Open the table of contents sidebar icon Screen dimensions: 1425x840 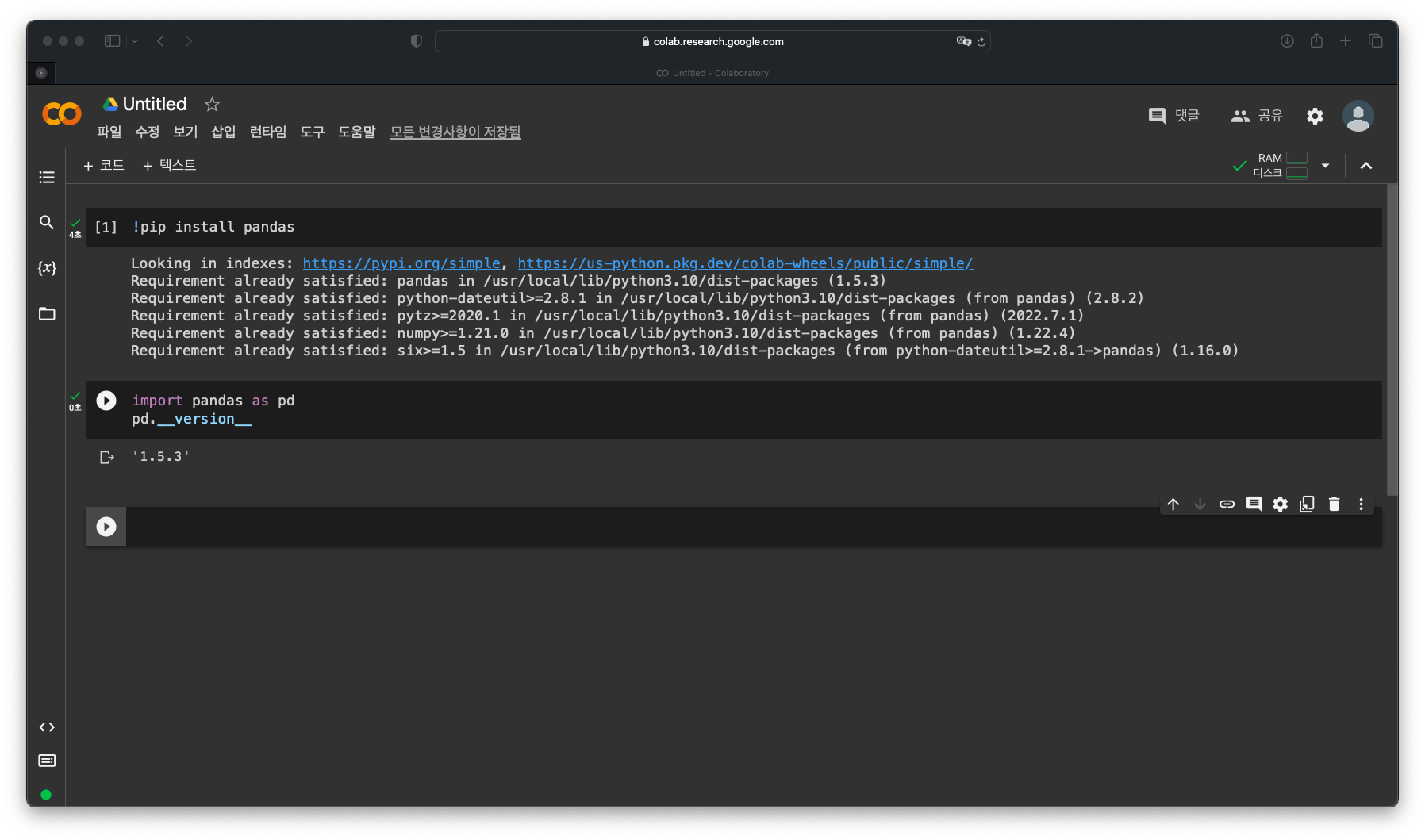point(47,177)
